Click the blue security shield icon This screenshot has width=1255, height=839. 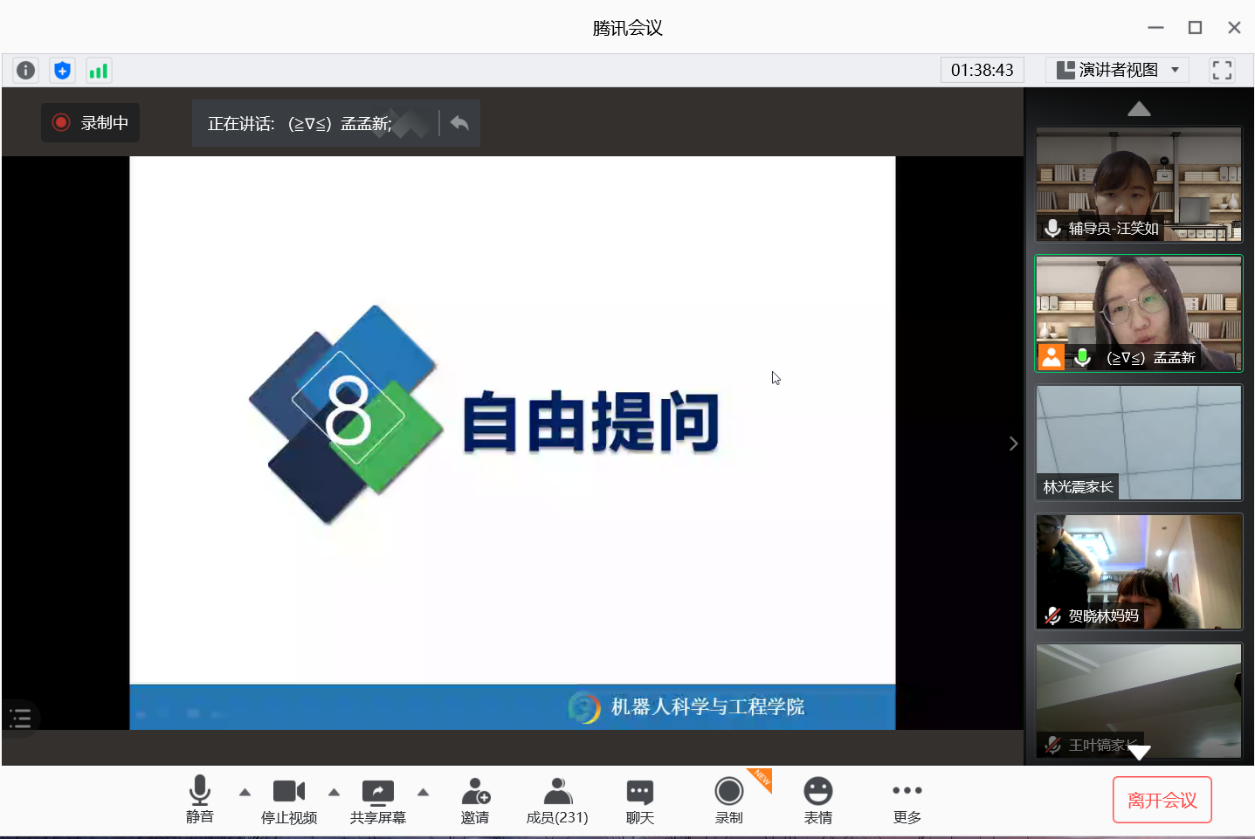coord(63,70)
